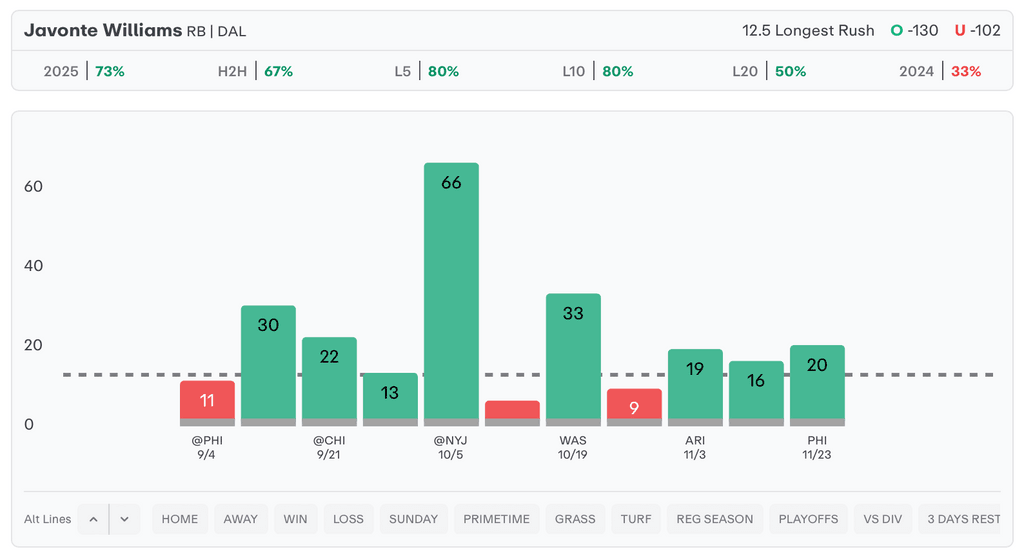View the L5 80% split
Image resolution: width=1024 pixels, height=560 pixels.
[x=427, y=71]
